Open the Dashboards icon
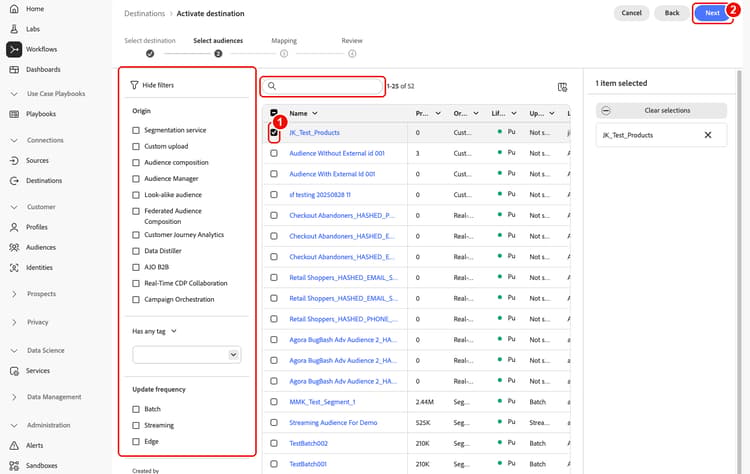 pos(14,69)
